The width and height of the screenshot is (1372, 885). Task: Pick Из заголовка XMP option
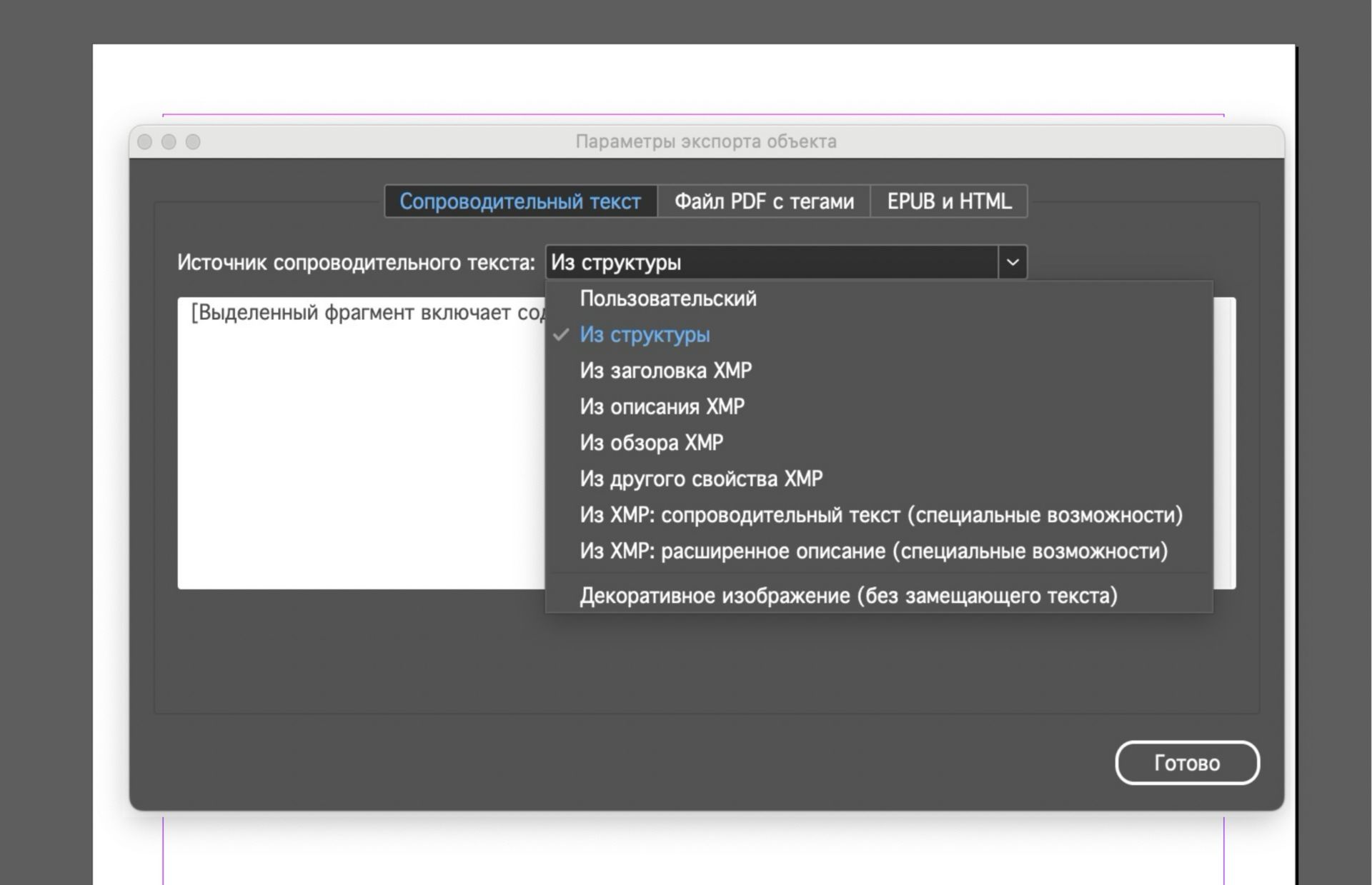coord(665,371)
